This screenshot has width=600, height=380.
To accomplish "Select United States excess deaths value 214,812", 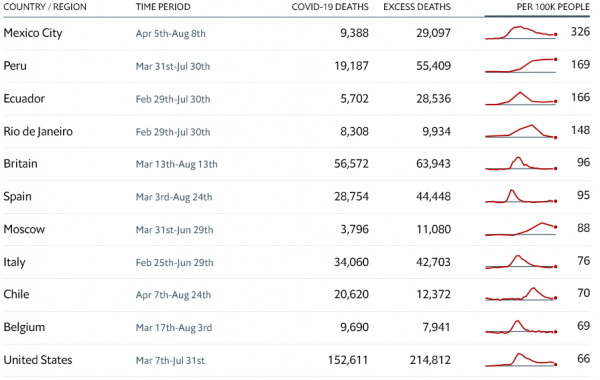I will [x=430, y=360].
